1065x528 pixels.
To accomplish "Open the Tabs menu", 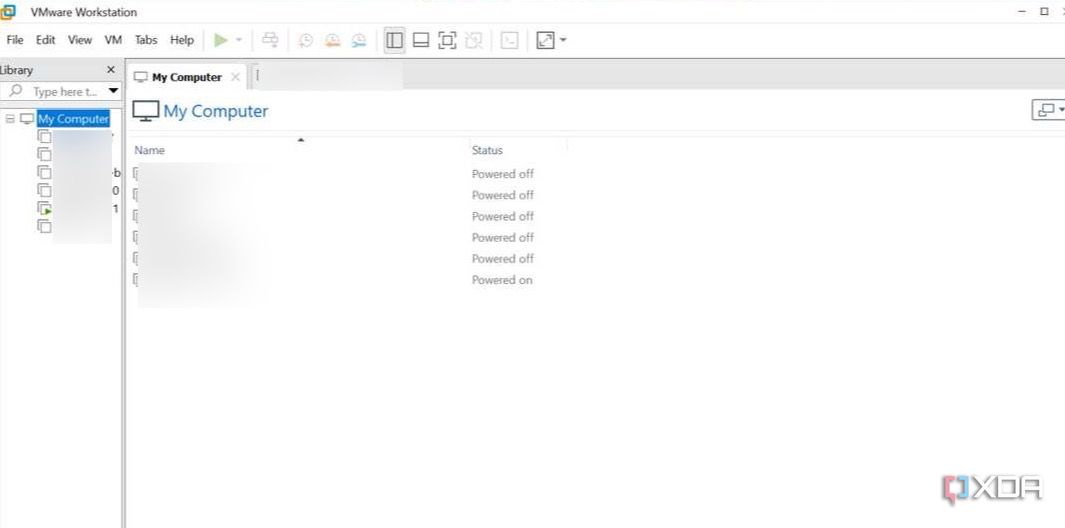I will pos(146,40).
